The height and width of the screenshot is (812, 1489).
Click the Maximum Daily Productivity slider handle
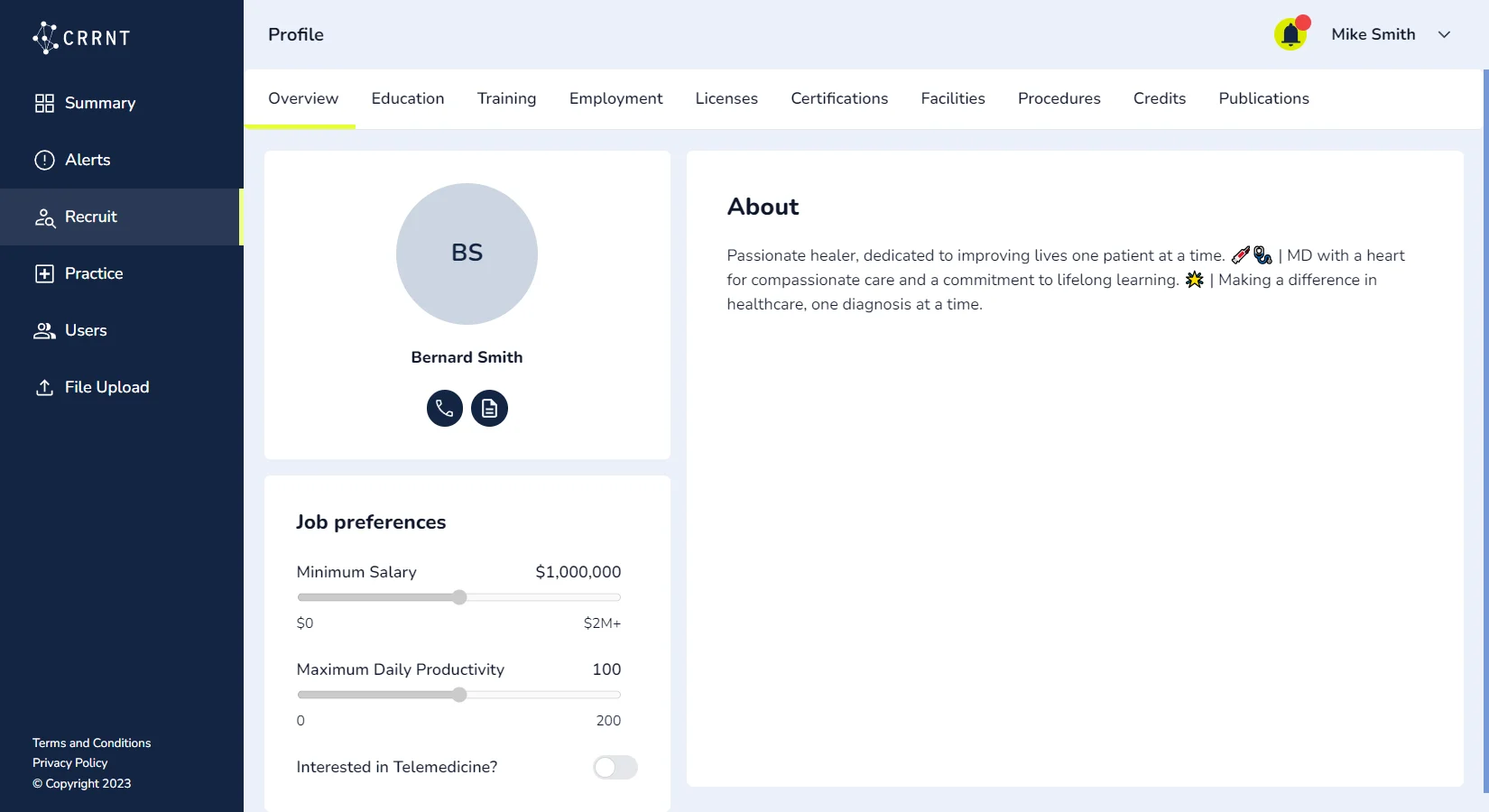pos(459,695)
